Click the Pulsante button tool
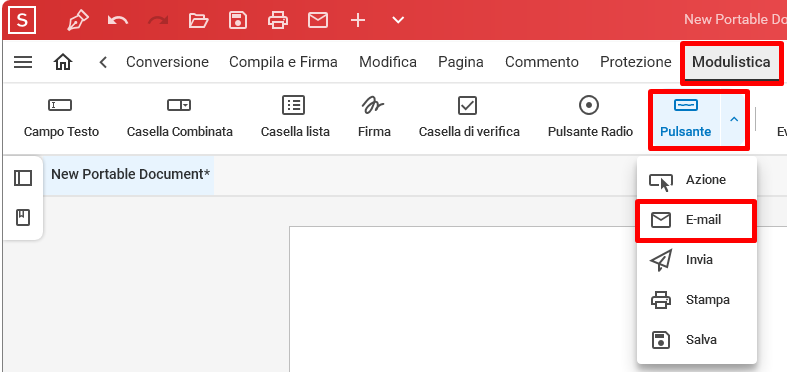787x372 pixels. click(686, 119)
